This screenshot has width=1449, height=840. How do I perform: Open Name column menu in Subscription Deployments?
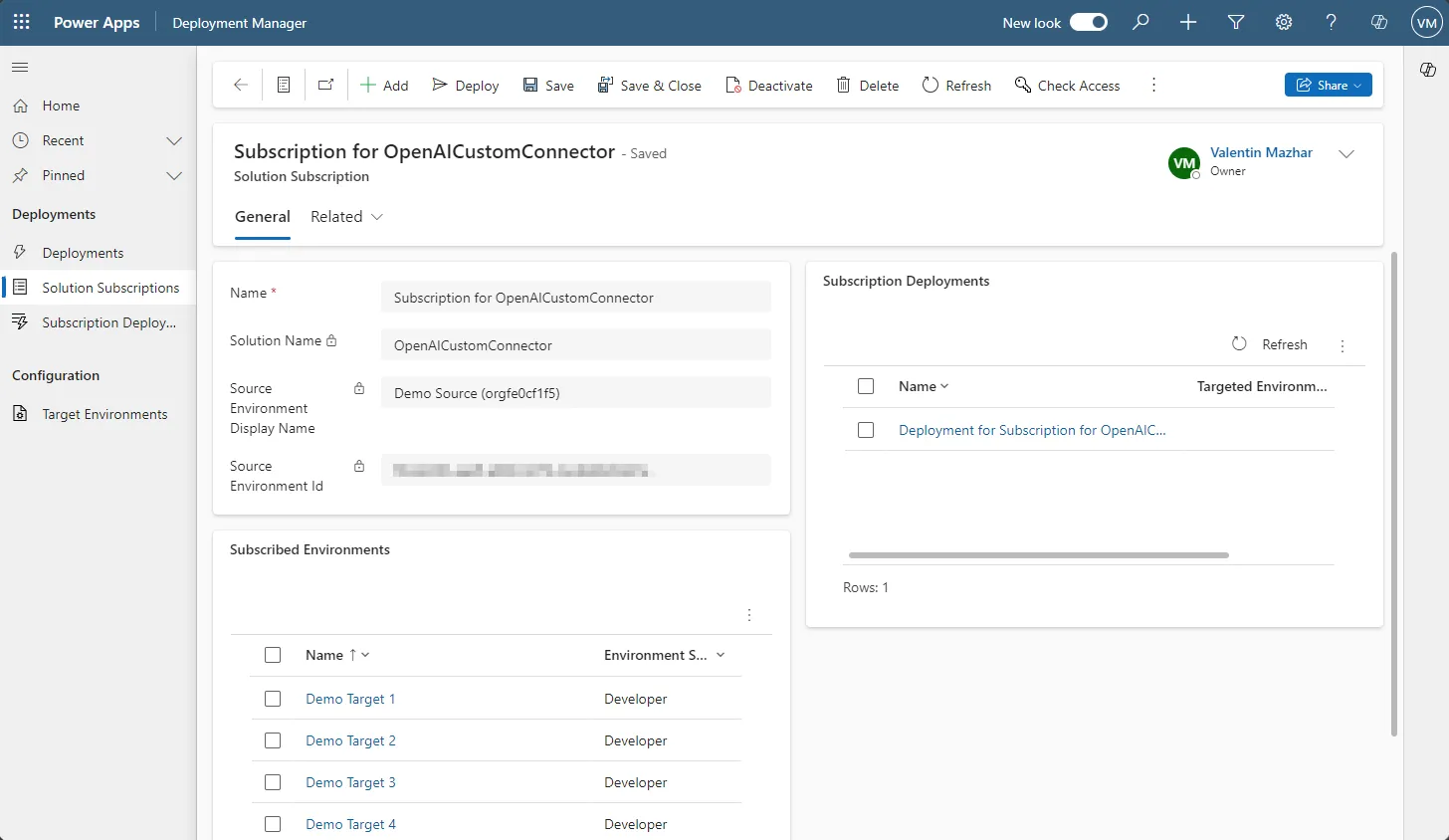[924, 386]
